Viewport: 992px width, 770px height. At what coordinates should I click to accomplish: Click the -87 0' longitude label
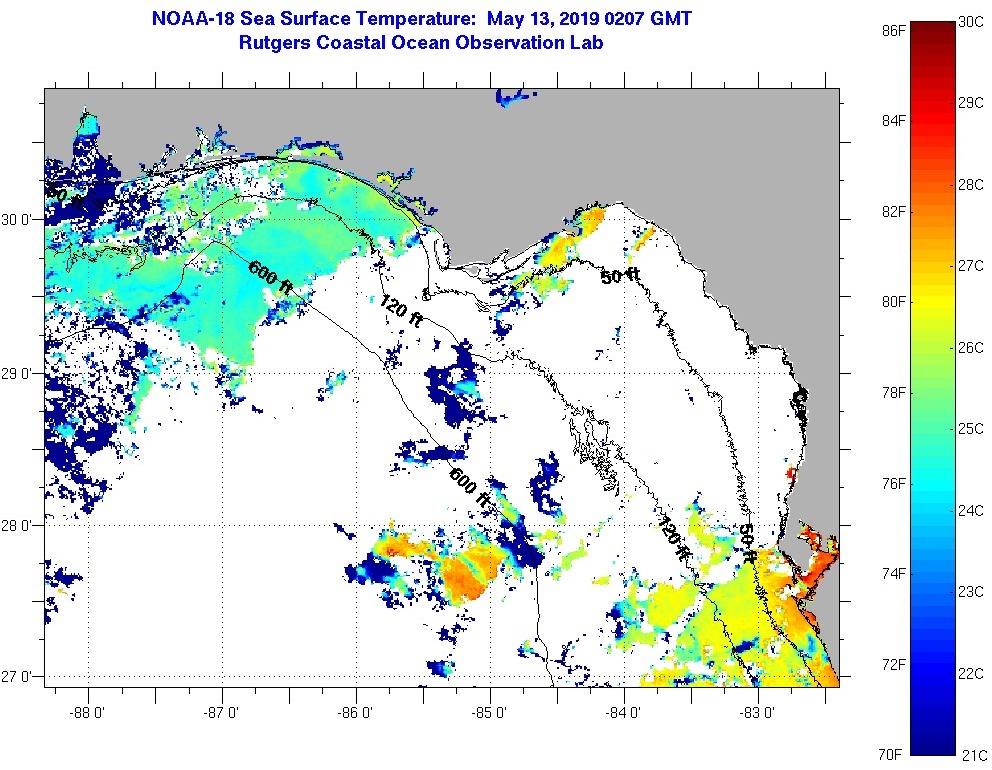click(223, 714)
